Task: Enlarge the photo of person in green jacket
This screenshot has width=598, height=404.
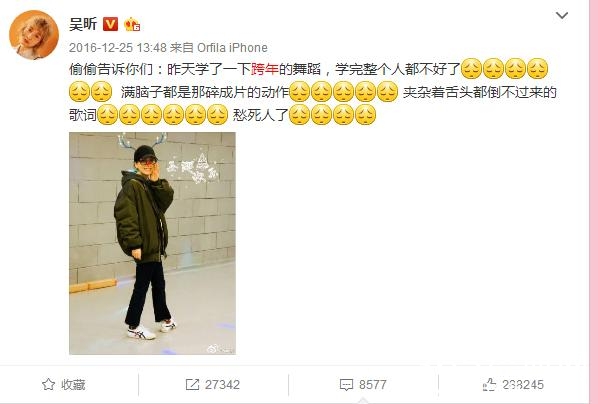Action: pos(152,243)
